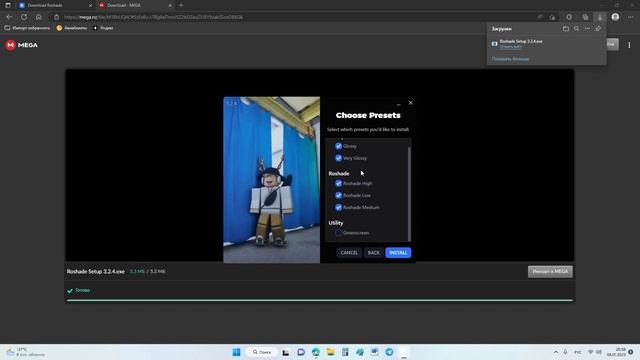The height and width of the screenshot is (360, 640).
Task: Minimize the Roshade setup window
Action: [x=398, y=104]
